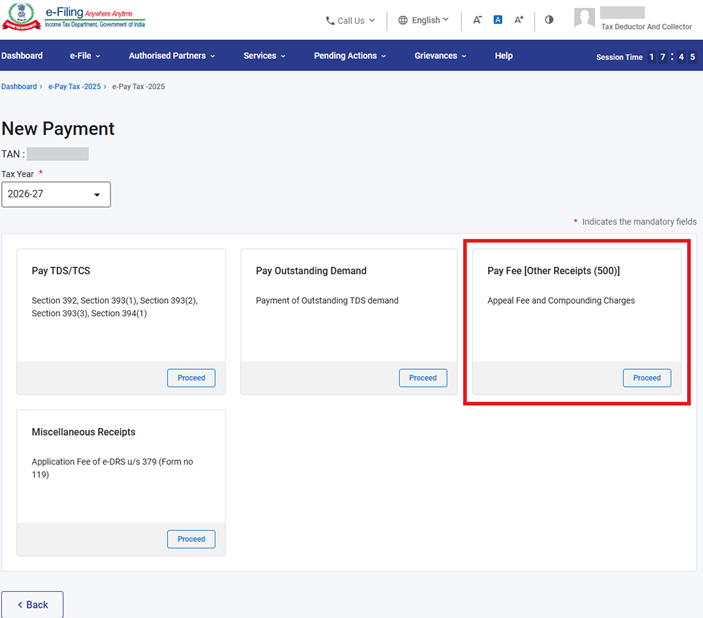Expand the Pending Actions menu
The image size is (703, 618).
click(x=350, y=56)
